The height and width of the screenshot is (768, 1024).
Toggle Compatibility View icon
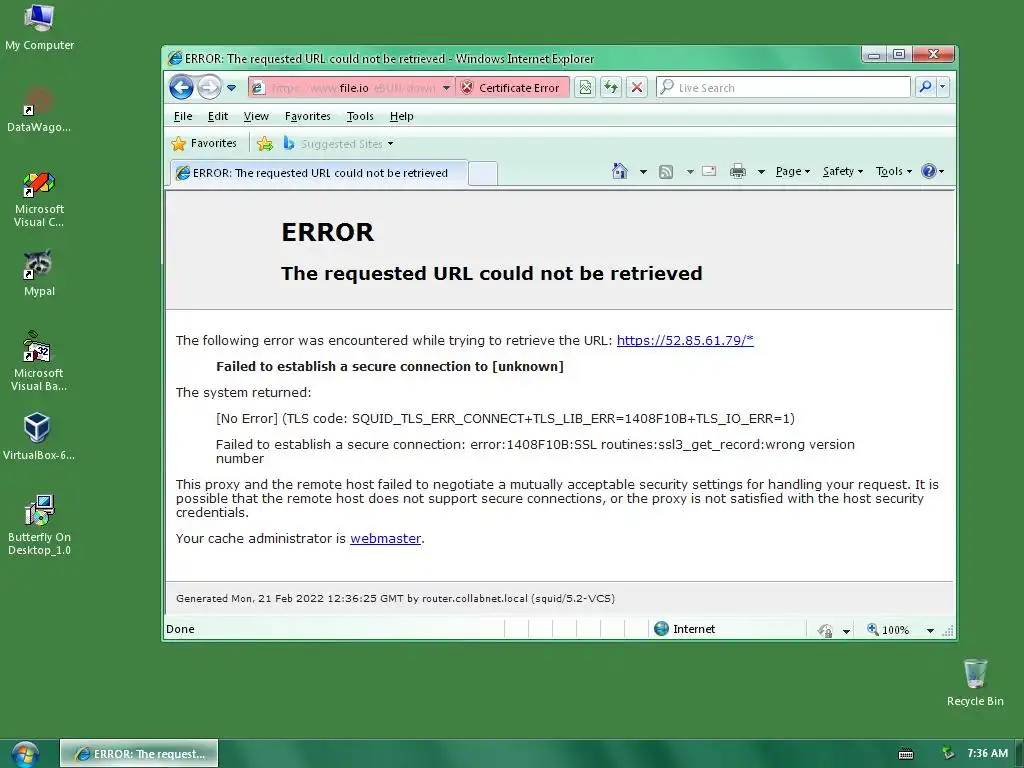coord(585,88)
